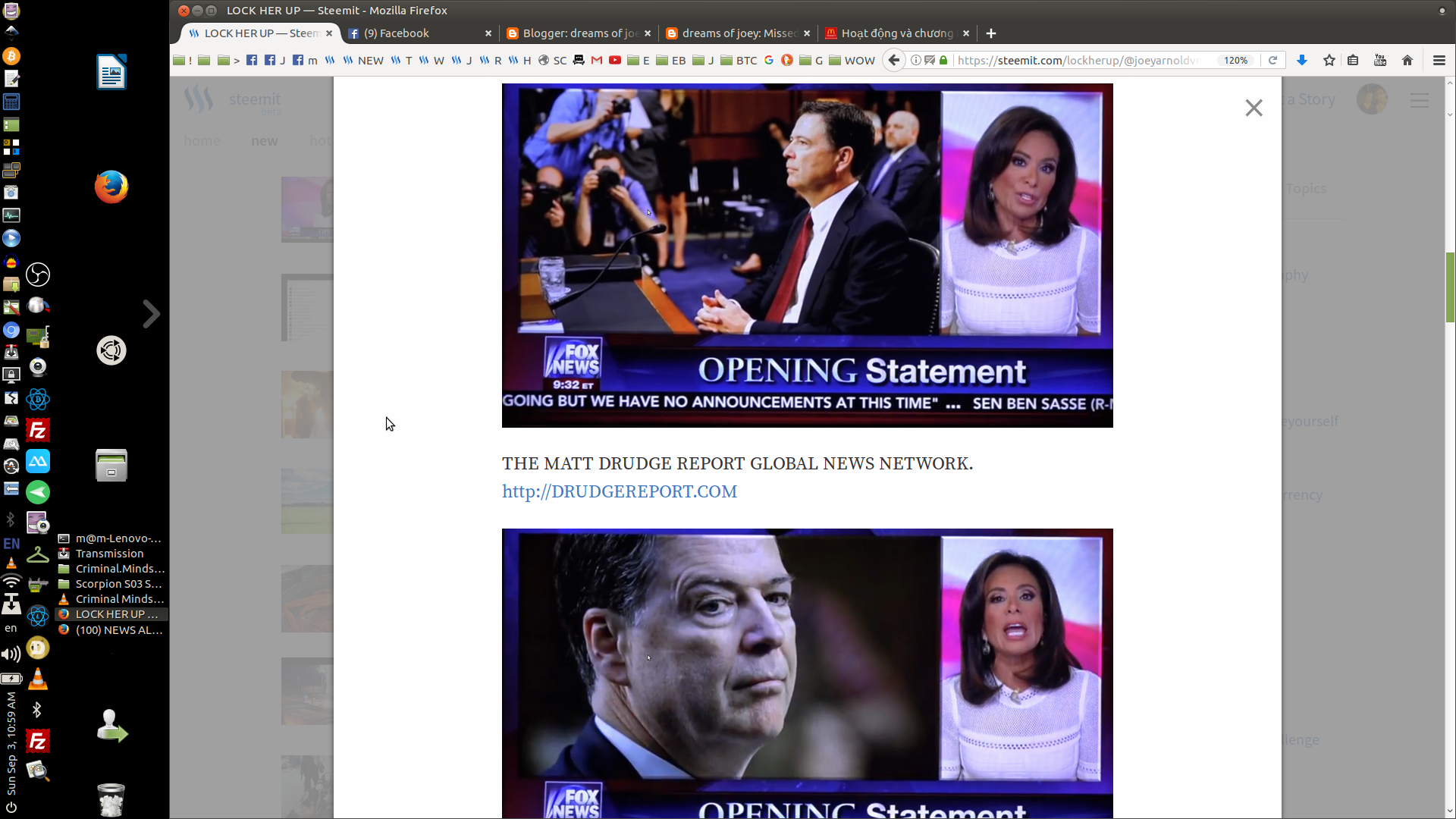Open the SC bookmark
Screen dimensions: 1456x819
[553, 60]
